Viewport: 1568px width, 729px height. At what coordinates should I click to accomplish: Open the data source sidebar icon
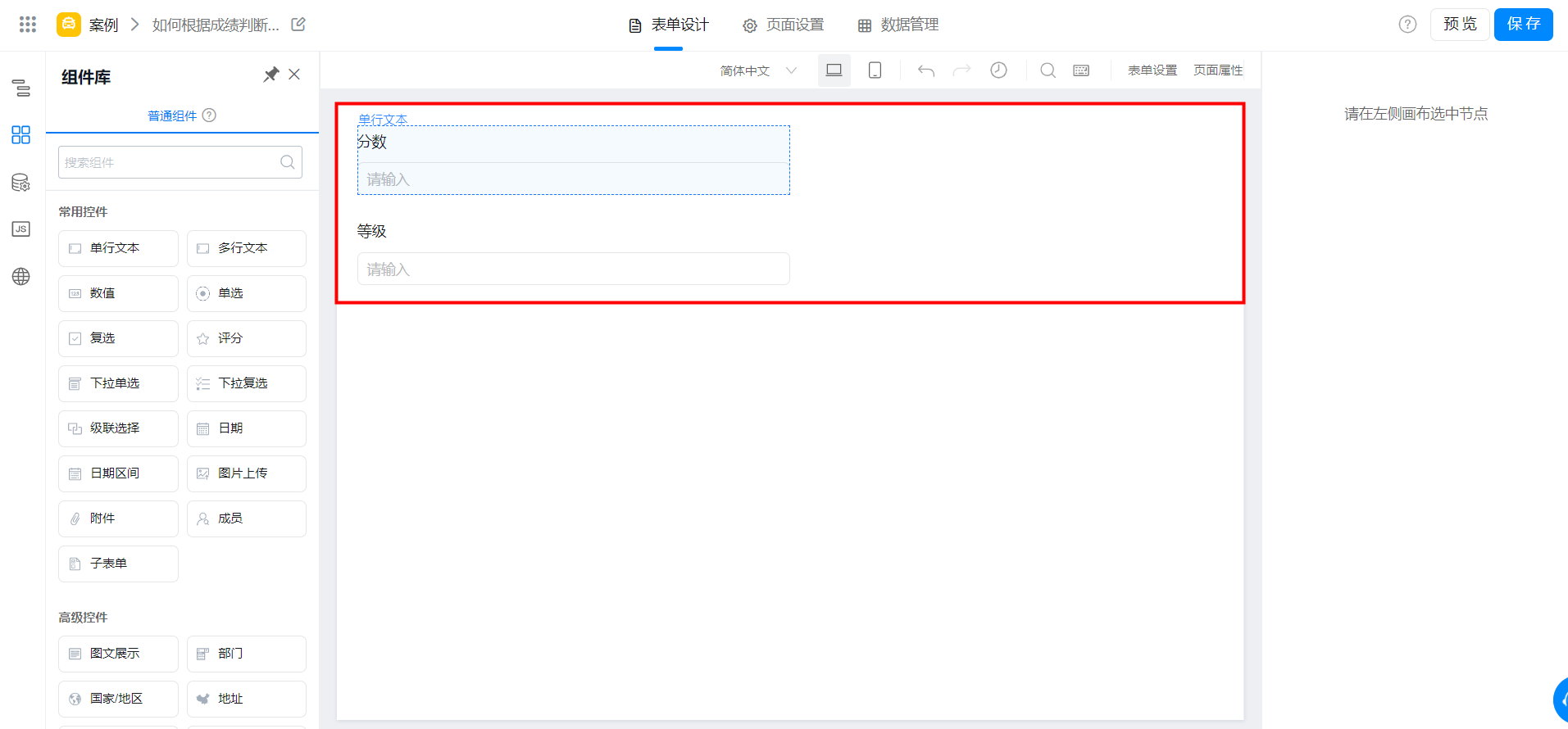(x=21, y=183)
